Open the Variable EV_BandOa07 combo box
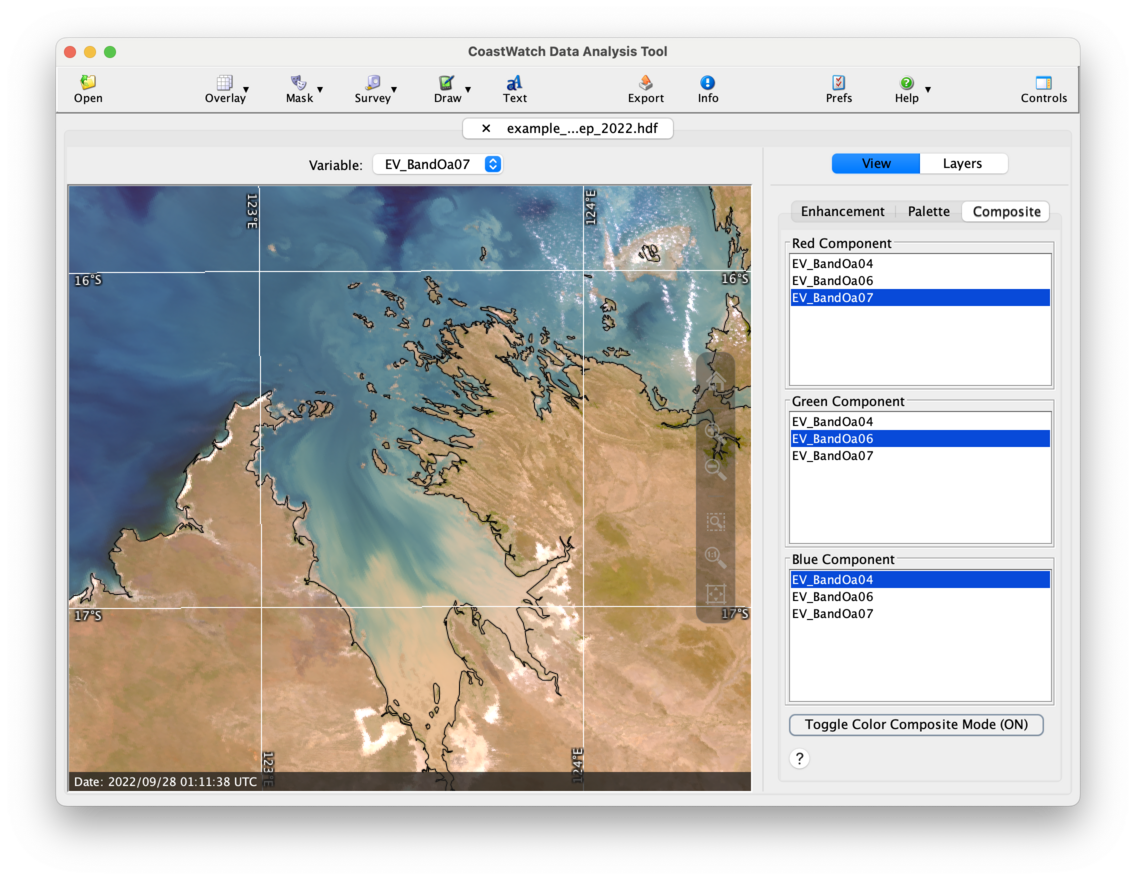Image resolution: width=1136 pixels, height=880 pixels. pos(437,165)
